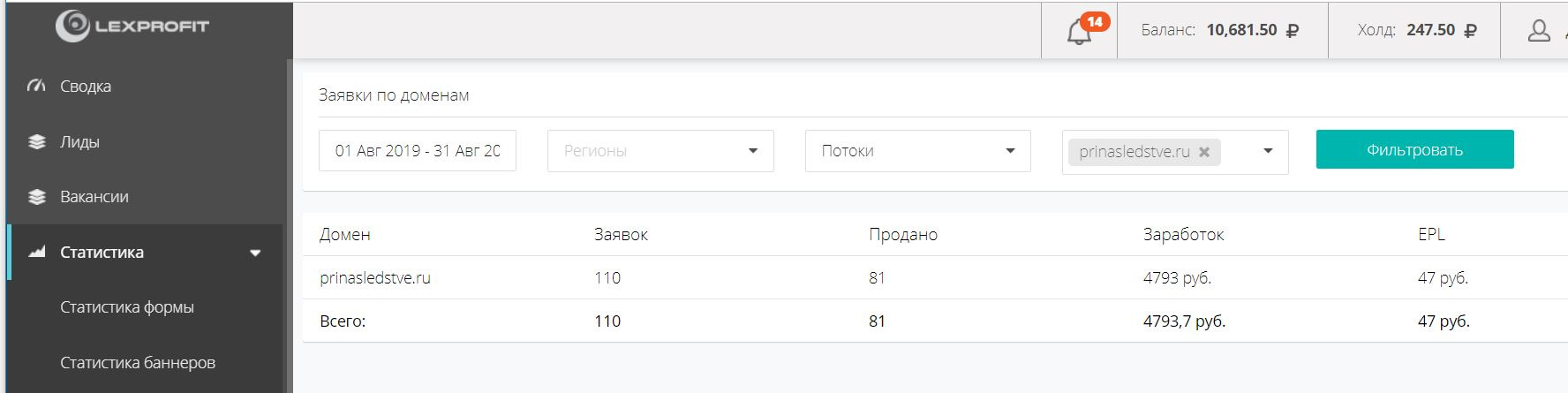The image size is (1568, 393).
Task: Click the LexProfit logo icon
Action: tap(72, 26)
